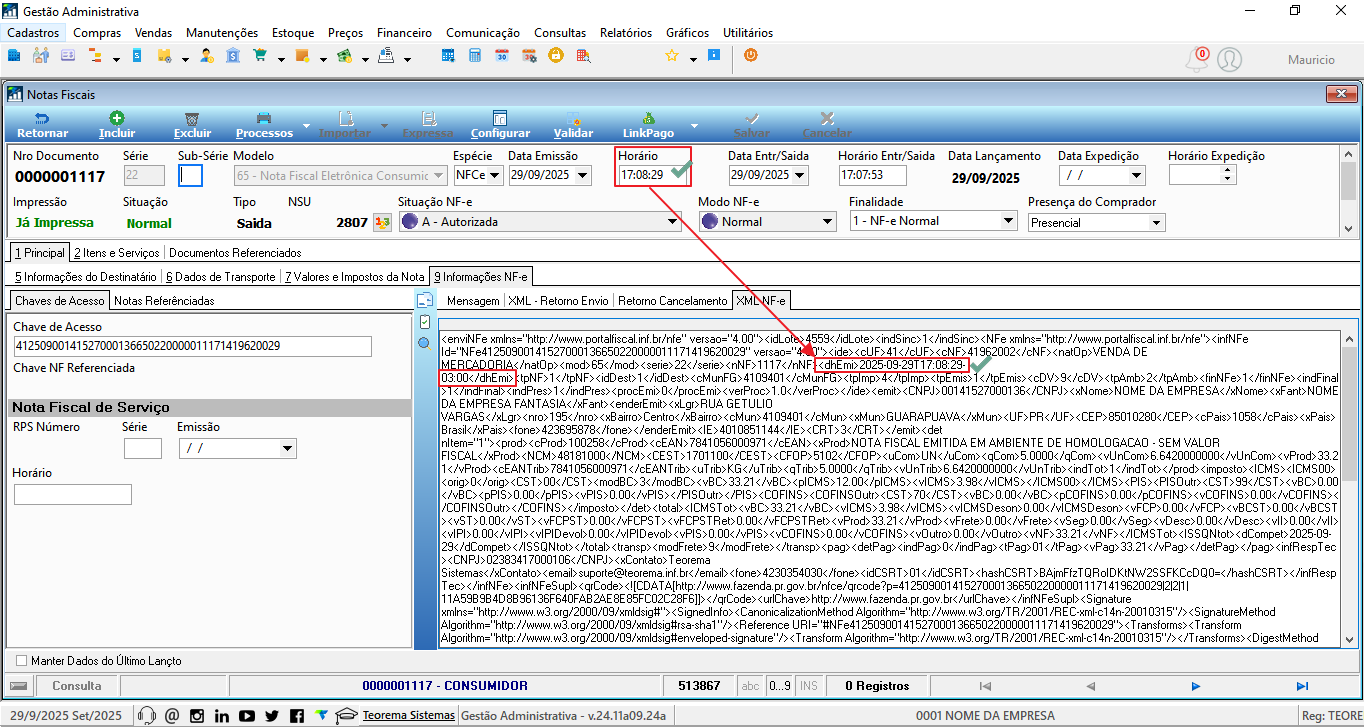The image size is (1364, 727).
Task: Open the LinkedIn icon in status bar
Action: (x=221, y=715)
